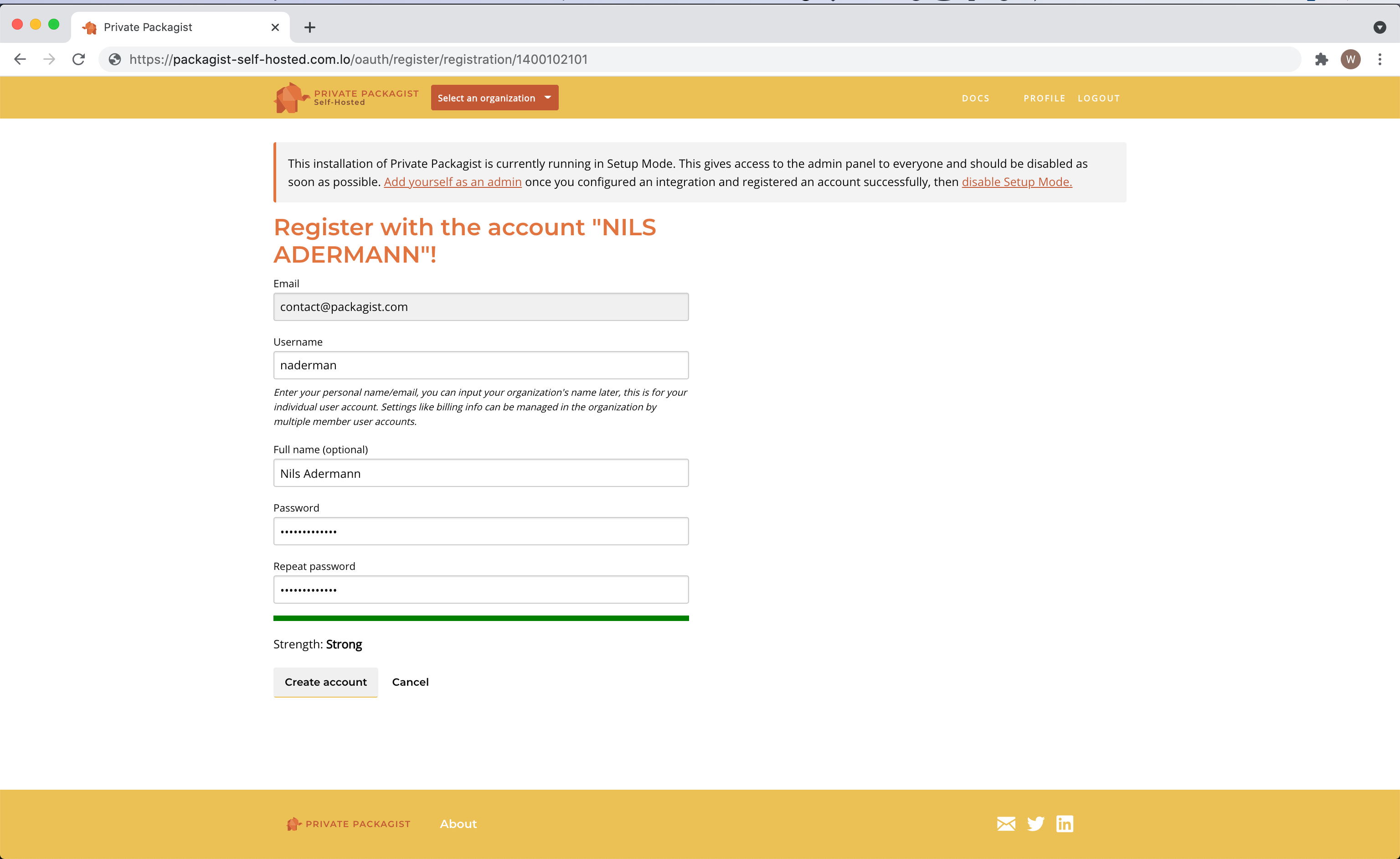Open the "Select an organization" dropdown
The width and height of the screenshot is (1400, 859).
tap(494, 97)
